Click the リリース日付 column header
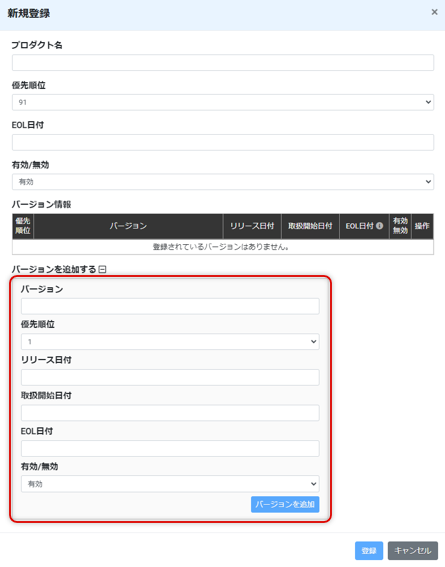The height and width of the screenshot is (567, 445). [x=252, y=226]
